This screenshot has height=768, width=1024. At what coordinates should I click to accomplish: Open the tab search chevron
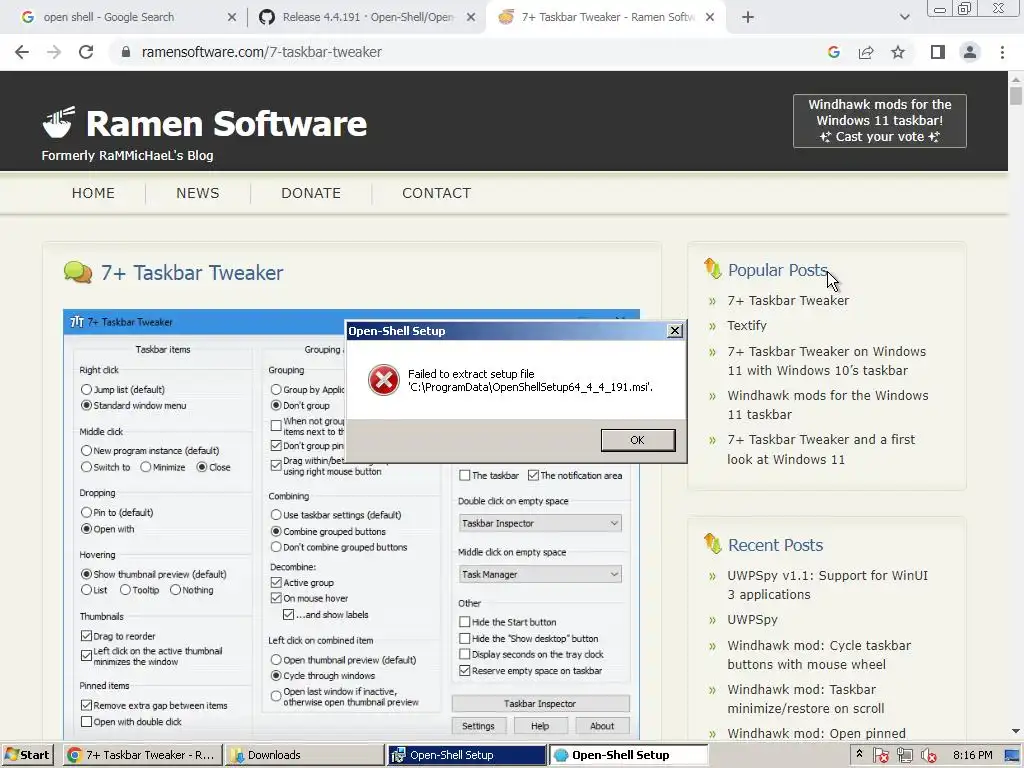[904, 18]
